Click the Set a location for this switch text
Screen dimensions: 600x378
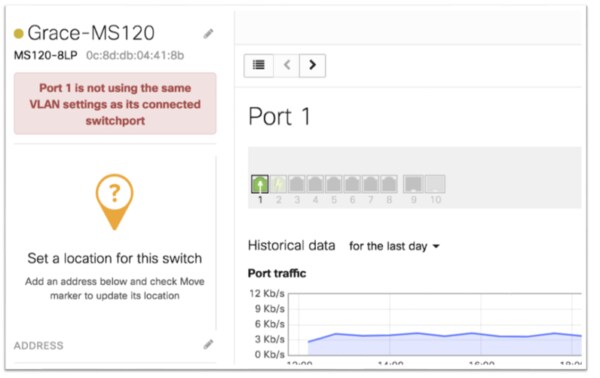point(114,258)
